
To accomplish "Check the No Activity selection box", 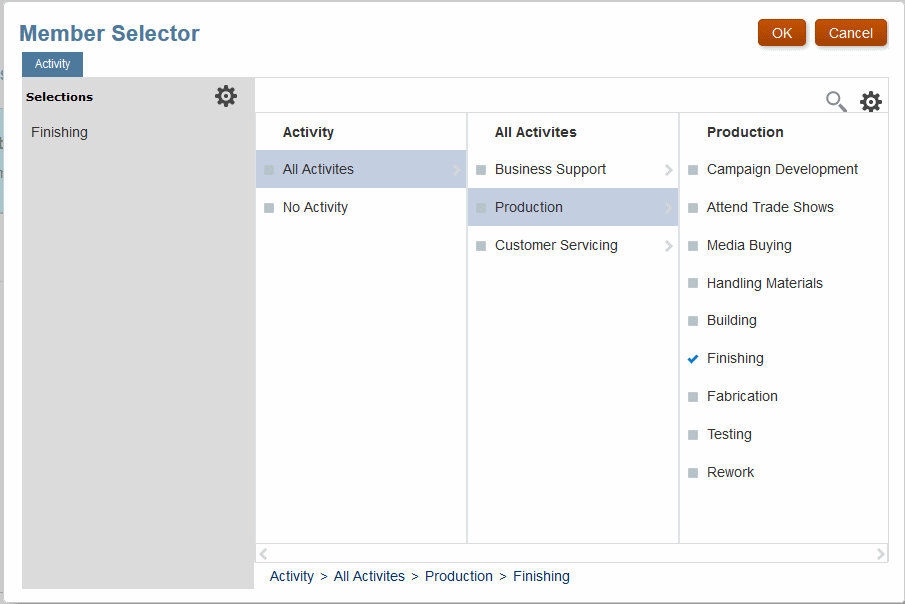I will point(269,208).
